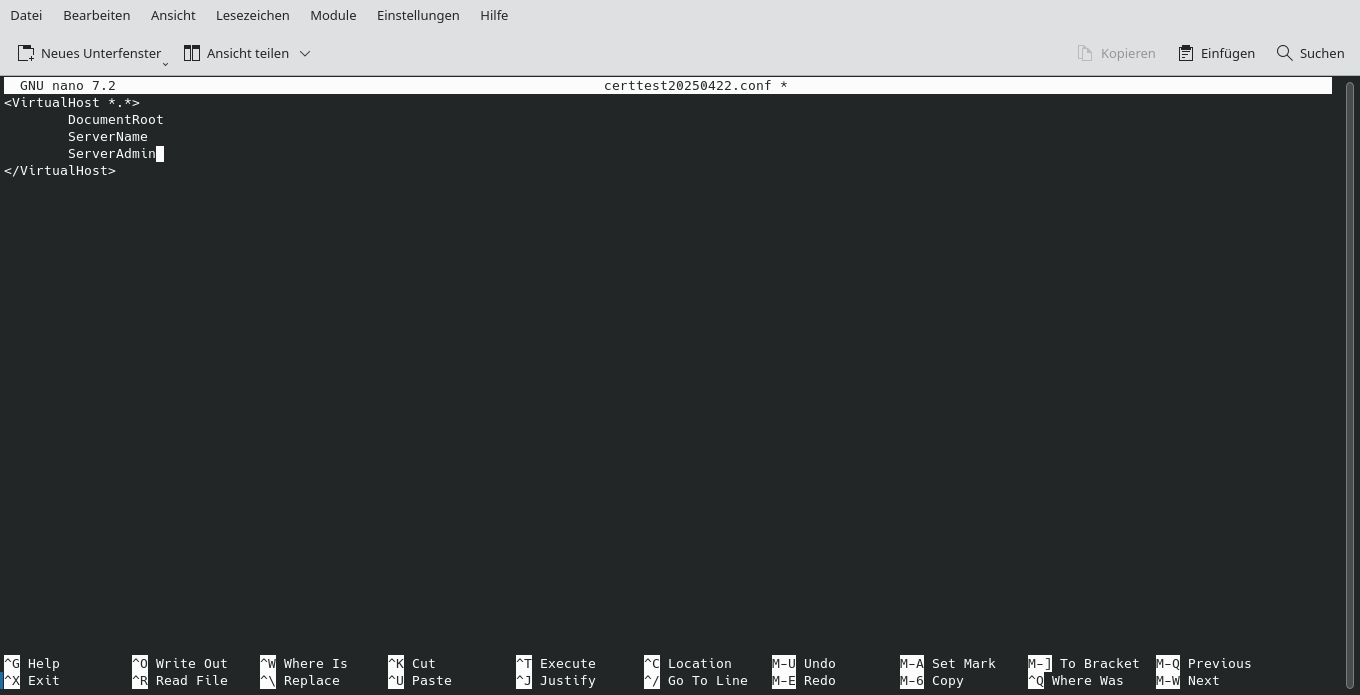This screenshot has width=1360, height=695.
Task: Open the Bearbeiten menu
Action: [x=96, y=15]
